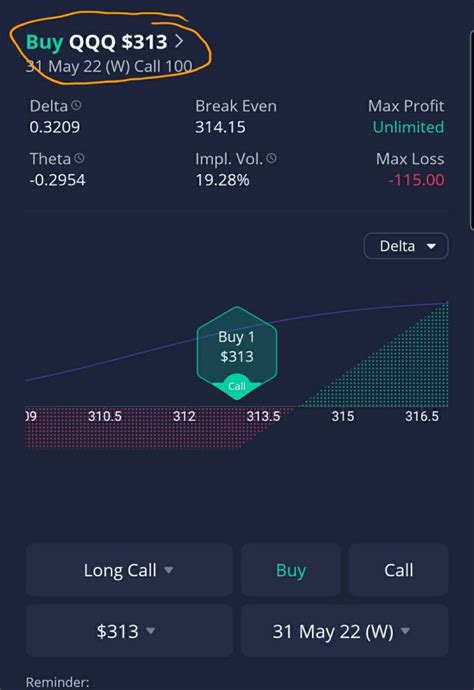This screenshot has height=690, width=474.
Task: Toggle the Buy side button
Action: point(290,570)
